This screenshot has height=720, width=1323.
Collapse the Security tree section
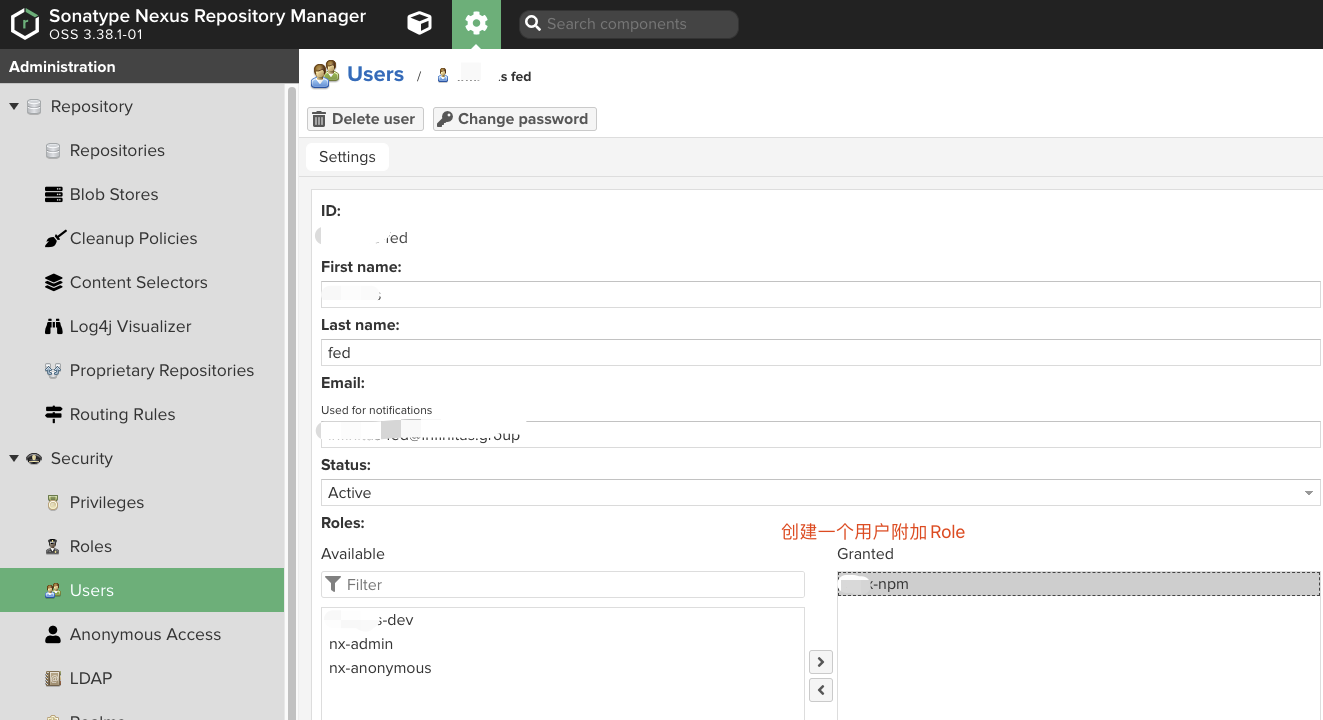pos(14,458)
